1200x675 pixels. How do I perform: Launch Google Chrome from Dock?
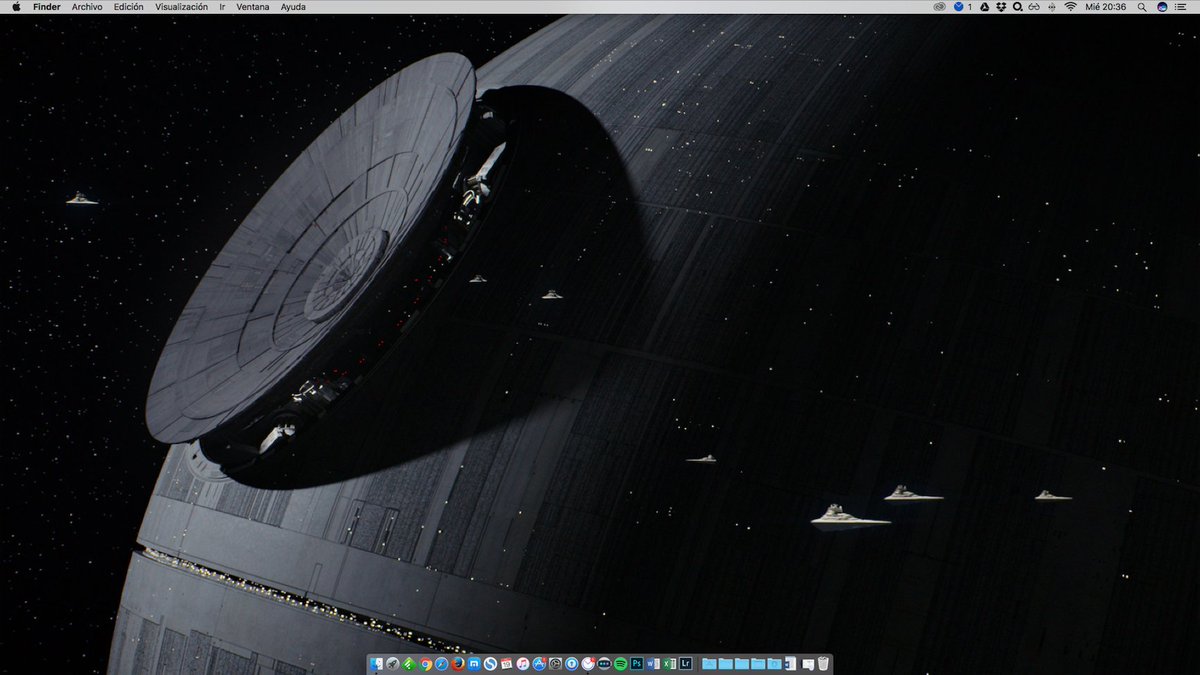(x=426, y=664)
